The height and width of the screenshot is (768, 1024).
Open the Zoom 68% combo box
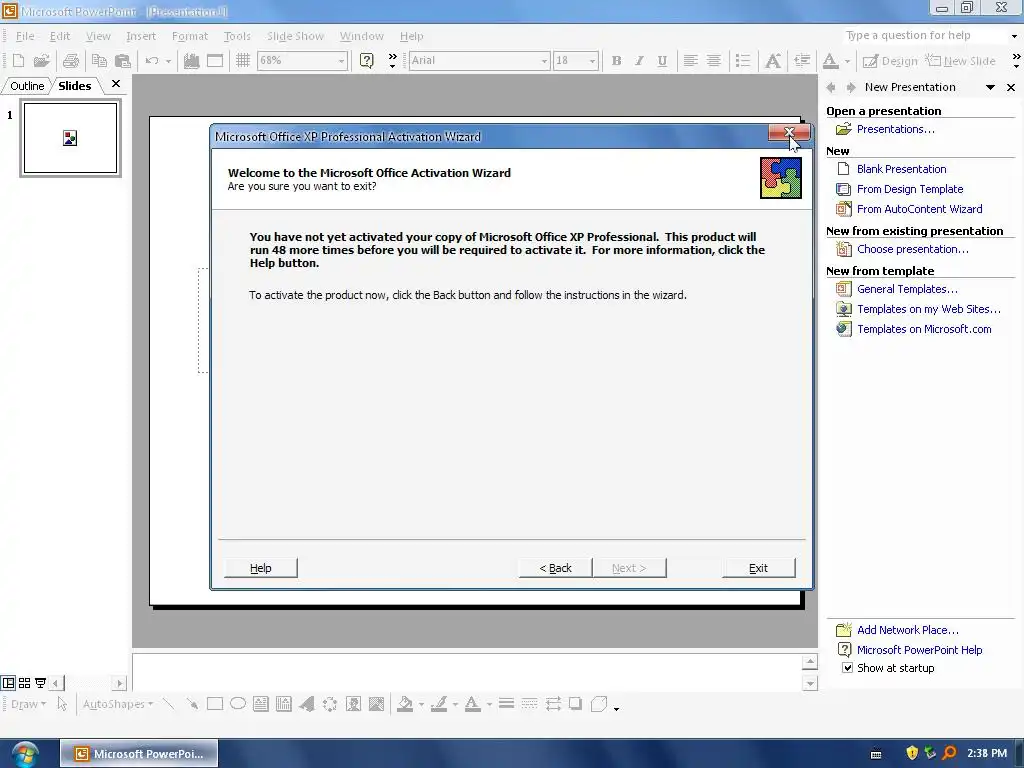click(x=302, y=61)
